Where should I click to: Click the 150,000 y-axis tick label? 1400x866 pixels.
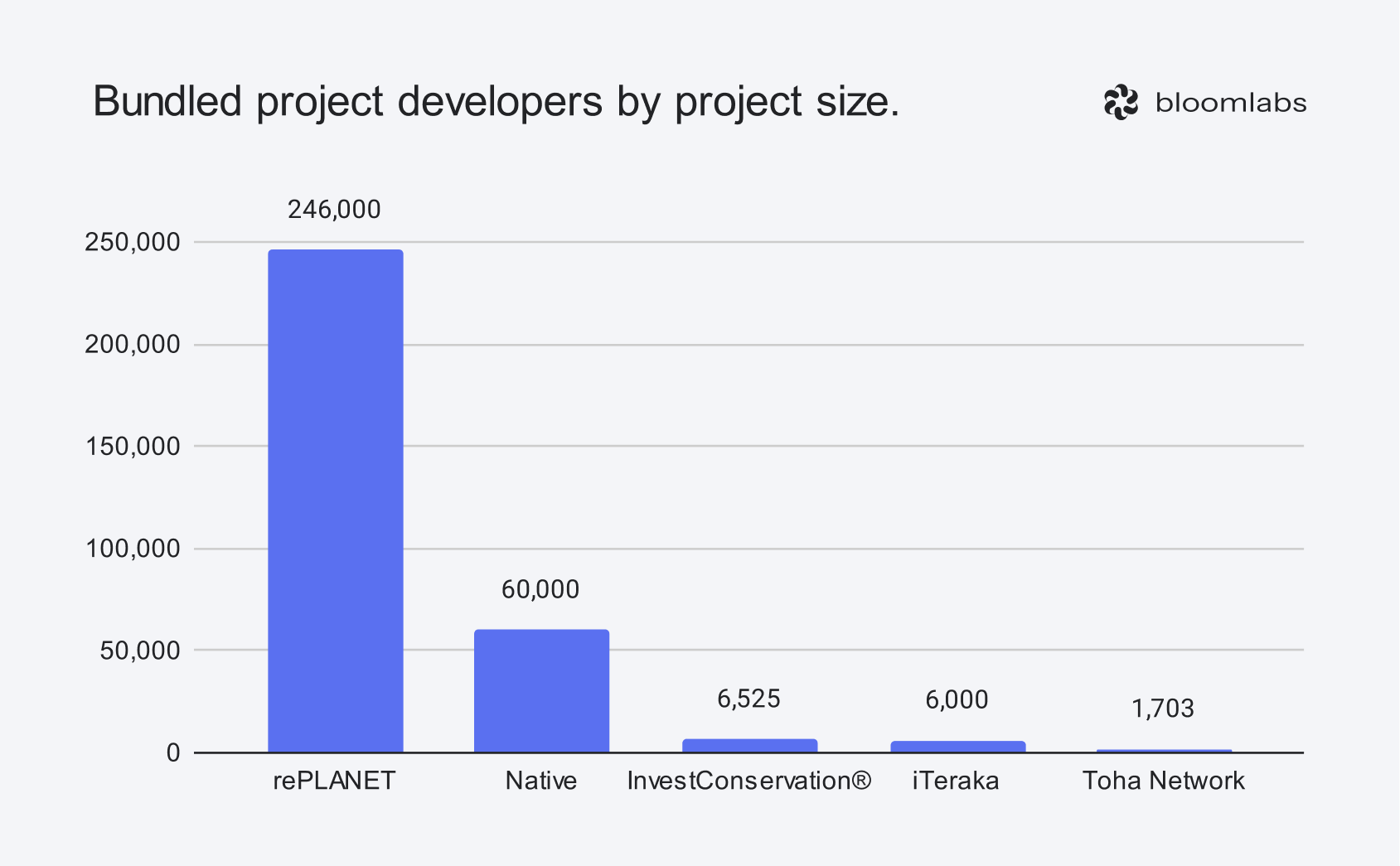(x=133, y=446)
